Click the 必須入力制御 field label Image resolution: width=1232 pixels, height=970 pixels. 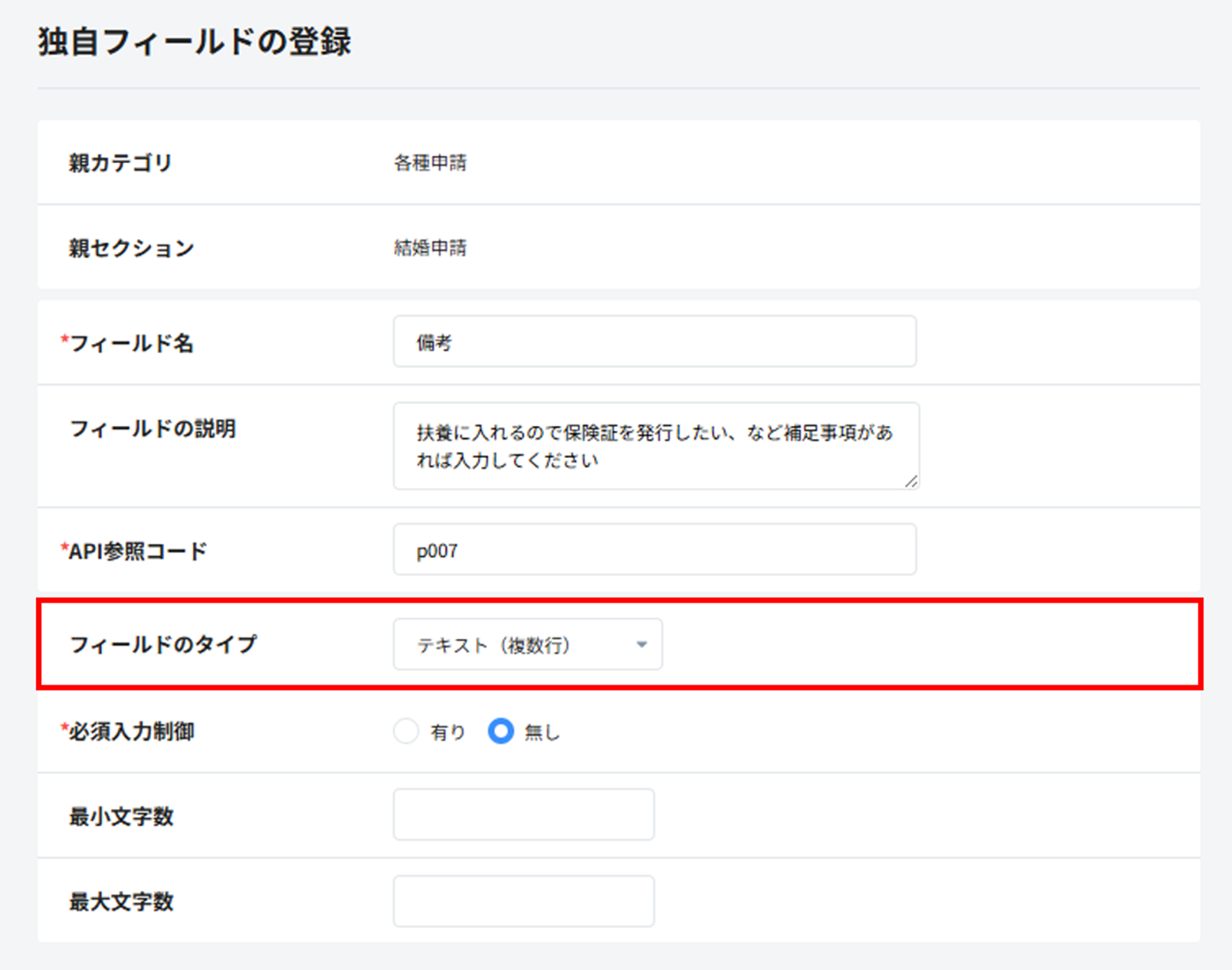pos(131,732)
